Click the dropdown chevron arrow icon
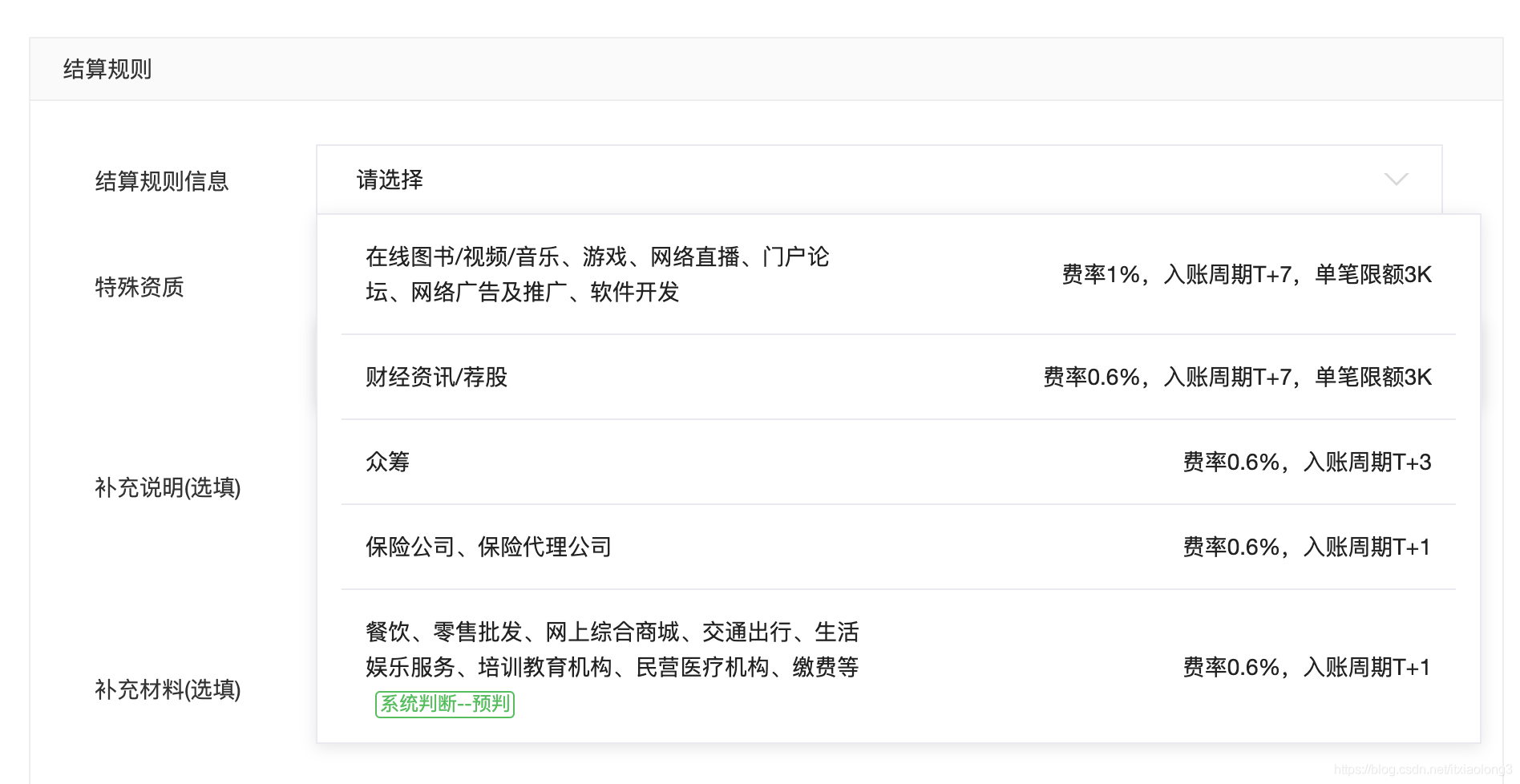The width and height of the screenshot is (1520, 784). tap(1396, 180)
